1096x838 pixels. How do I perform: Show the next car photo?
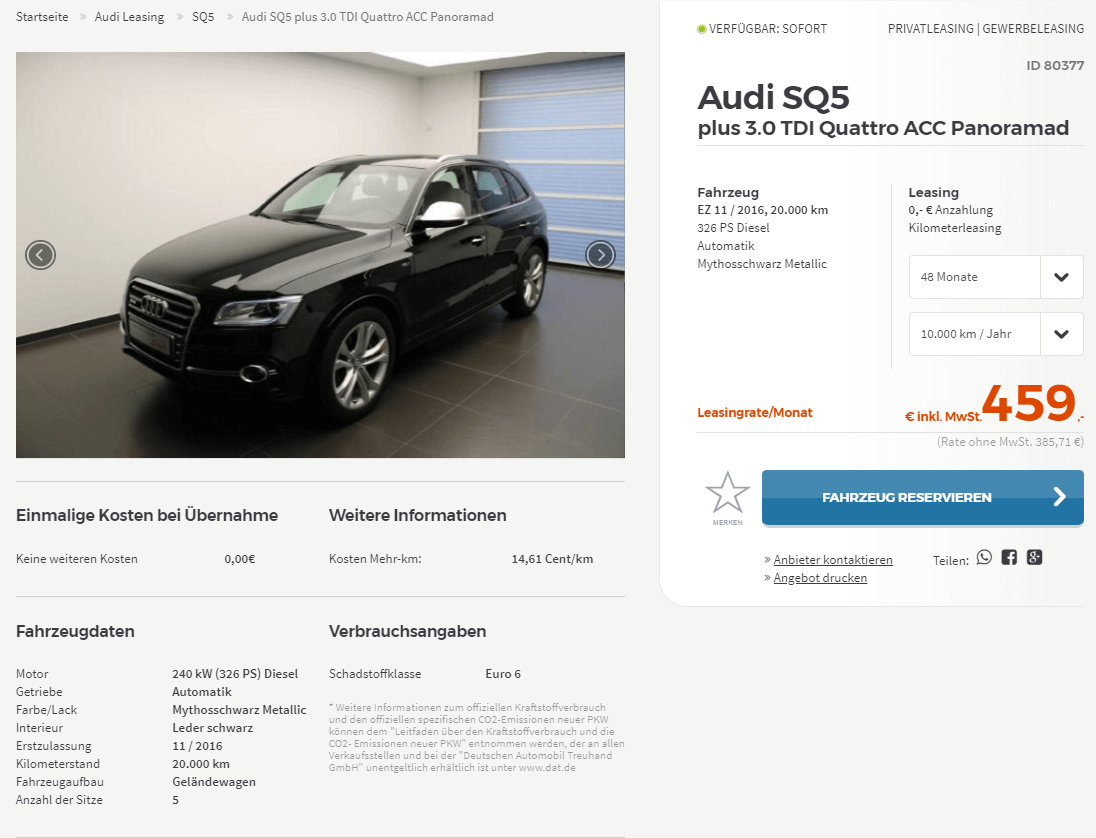tap(600, 255)
